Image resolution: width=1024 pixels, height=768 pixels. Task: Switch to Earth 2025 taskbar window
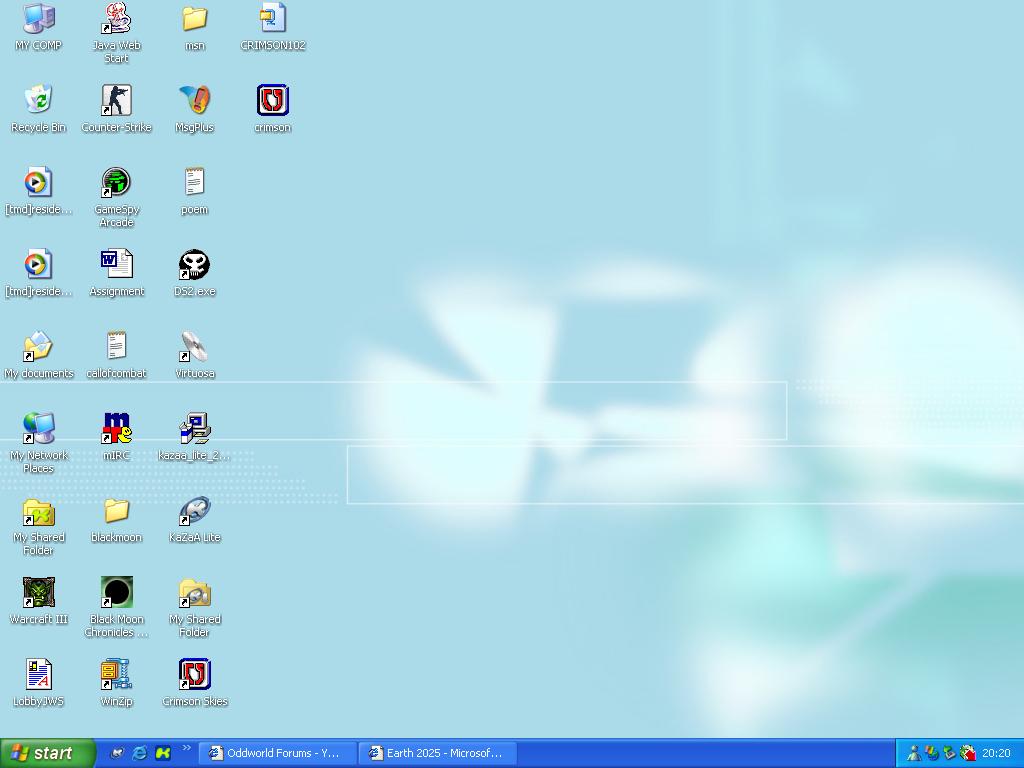point(439,753)
